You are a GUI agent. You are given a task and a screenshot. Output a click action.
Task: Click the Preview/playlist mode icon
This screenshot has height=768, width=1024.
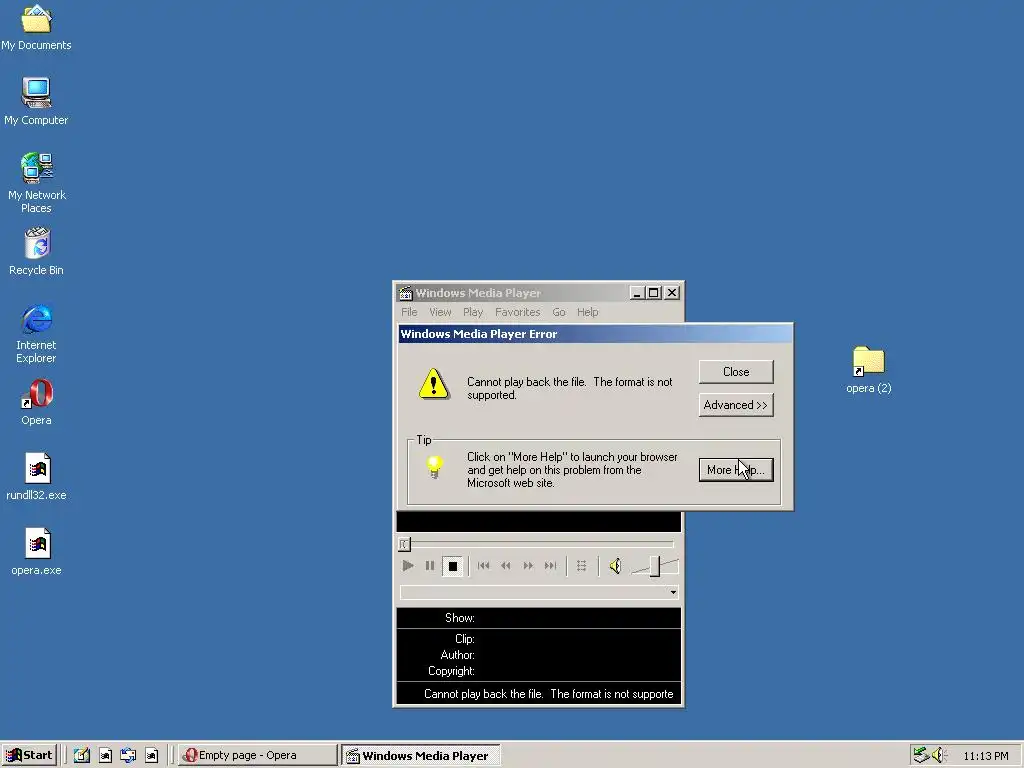click(581, 566)
